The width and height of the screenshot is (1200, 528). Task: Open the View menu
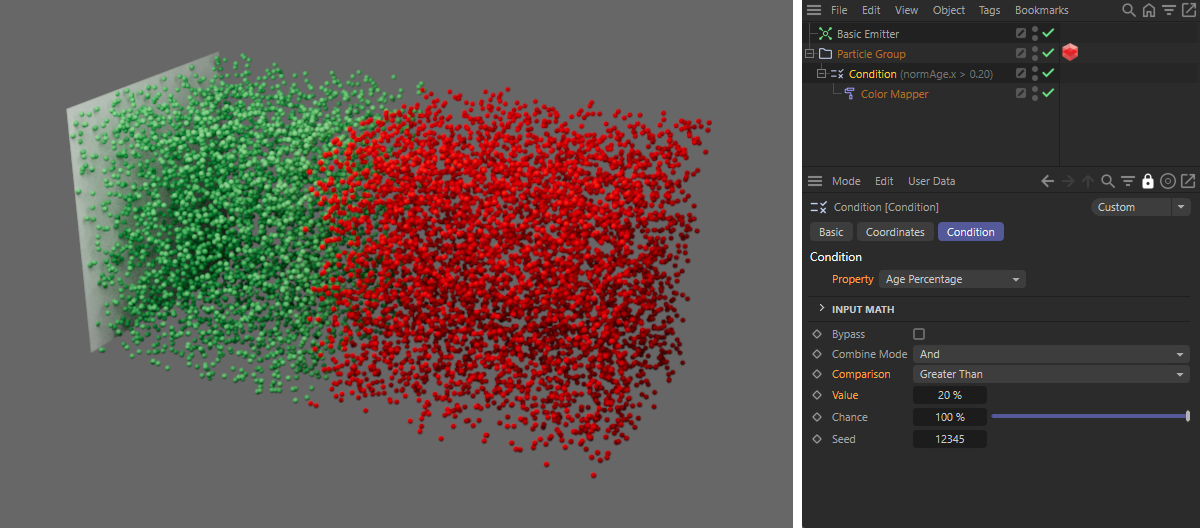[906, 10]
